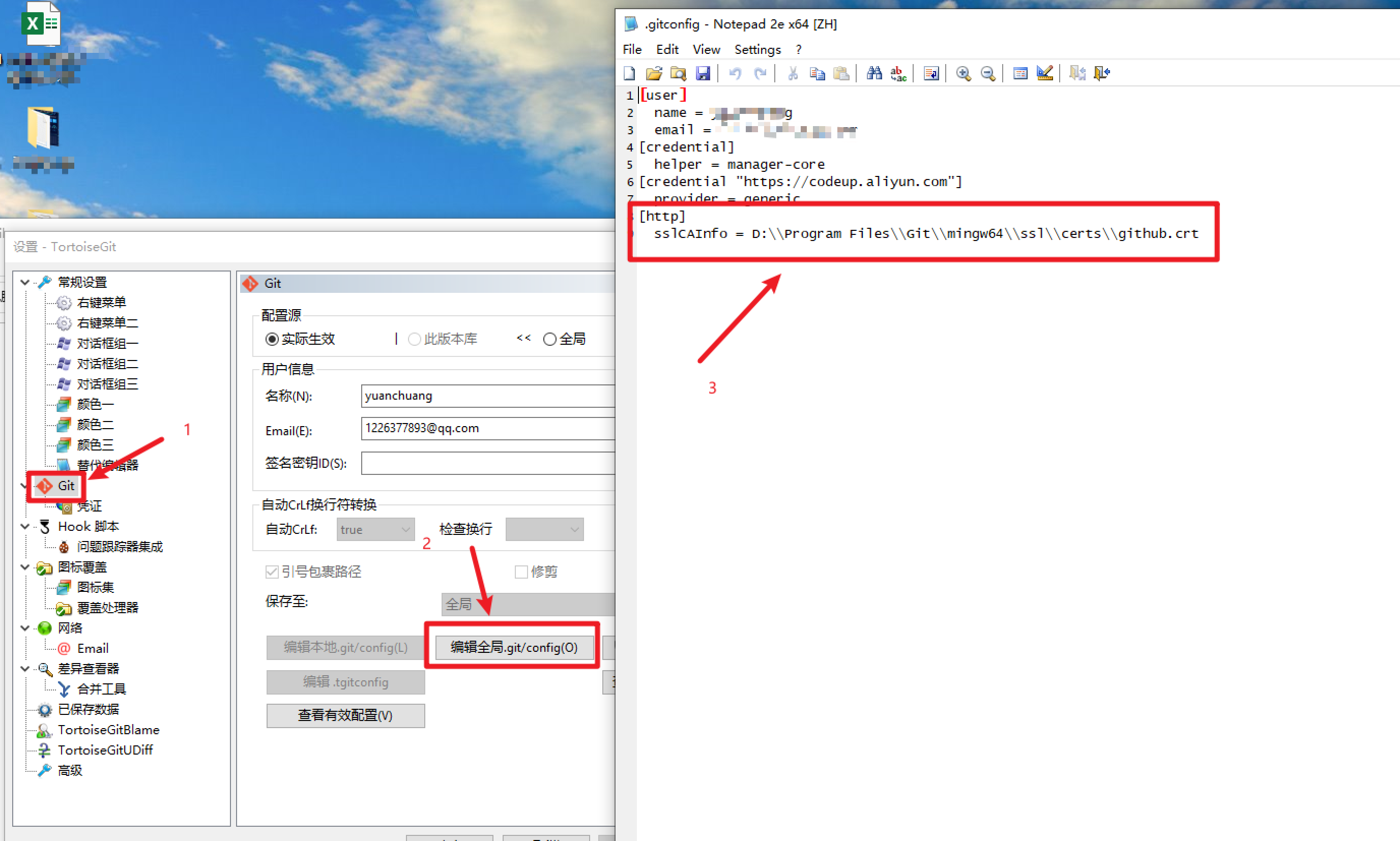The image size is (1400, 841).
Task: Open the 自动CrLf dropdown showing true
Action: [375, 529]
